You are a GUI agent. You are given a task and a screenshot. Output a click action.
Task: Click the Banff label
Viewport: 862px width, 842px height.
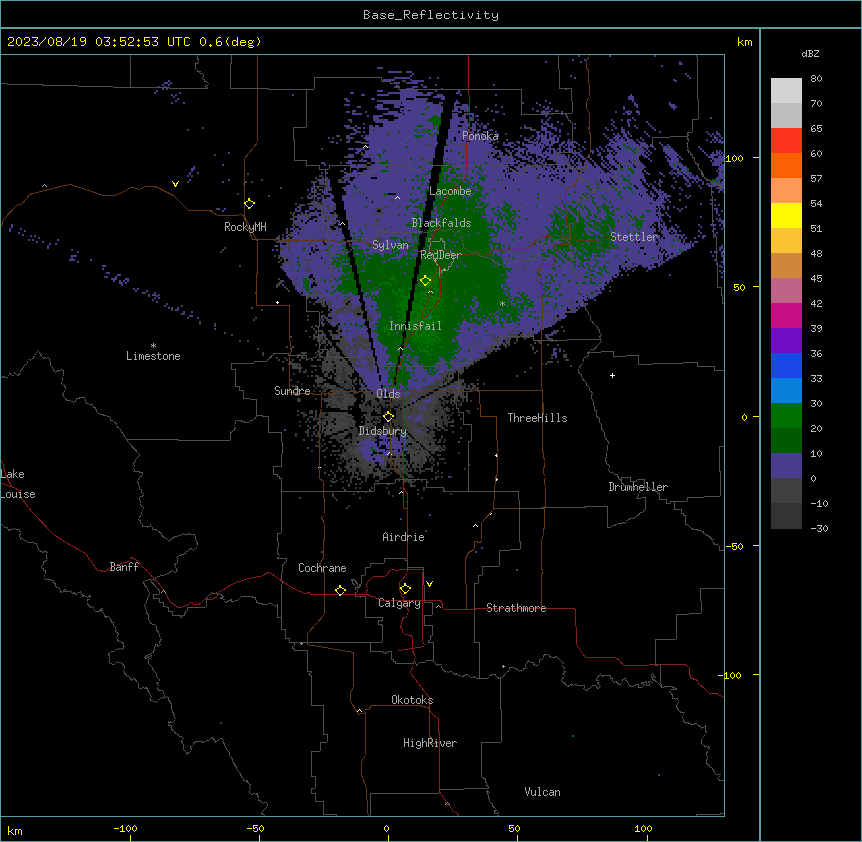click(124, 567)
